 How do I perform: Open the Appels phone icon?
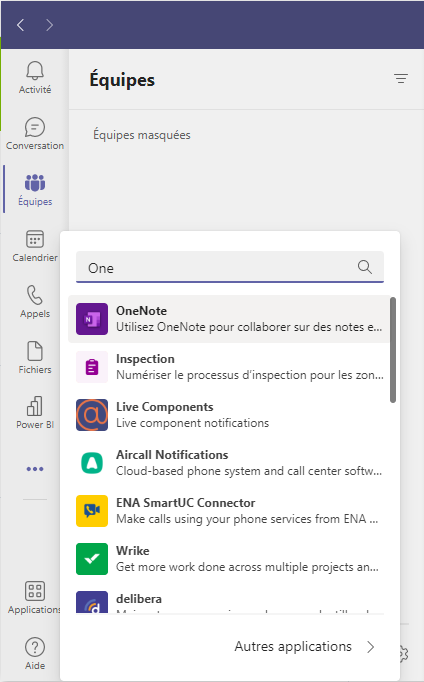click(x=35, y=295)
